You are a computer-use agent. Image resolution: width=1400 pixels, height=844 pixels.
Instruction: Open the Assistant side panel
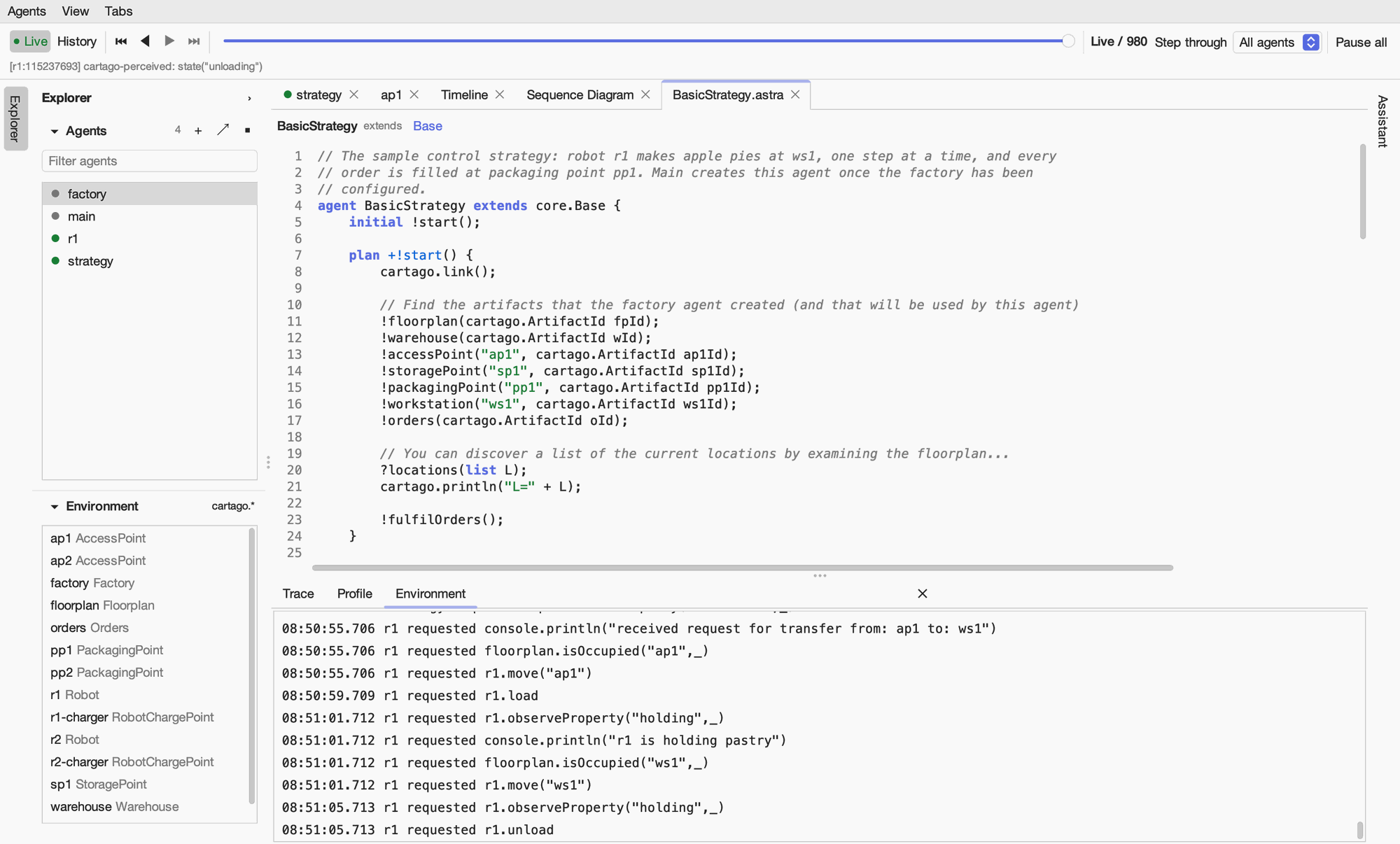point(1382,120)
